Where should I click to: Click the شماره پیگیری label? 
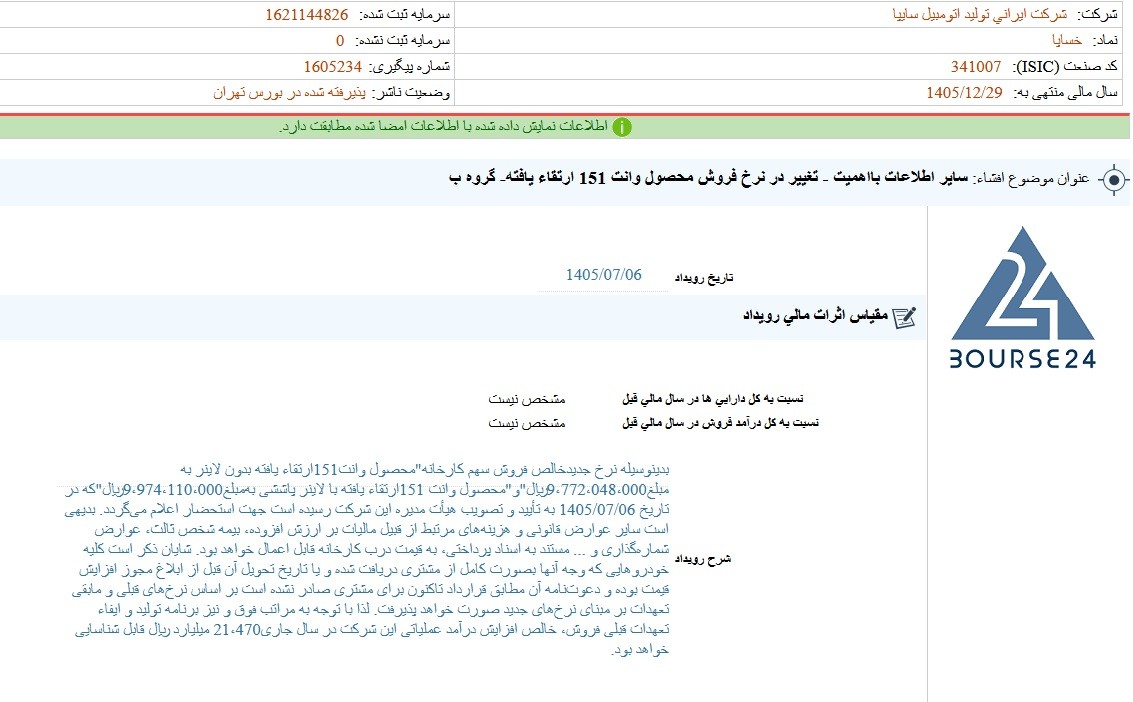coord(410,66)
